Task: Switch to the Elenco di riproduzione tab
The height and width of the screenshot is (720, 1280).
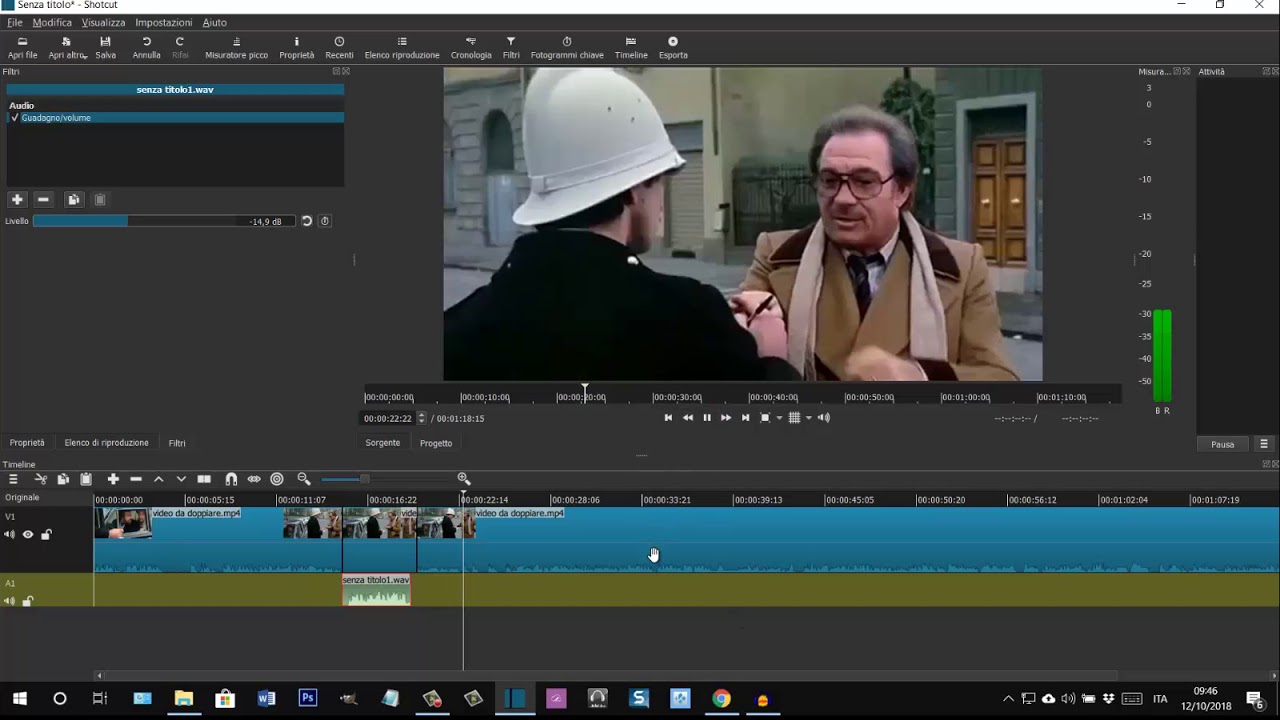Action: [106, 443]
